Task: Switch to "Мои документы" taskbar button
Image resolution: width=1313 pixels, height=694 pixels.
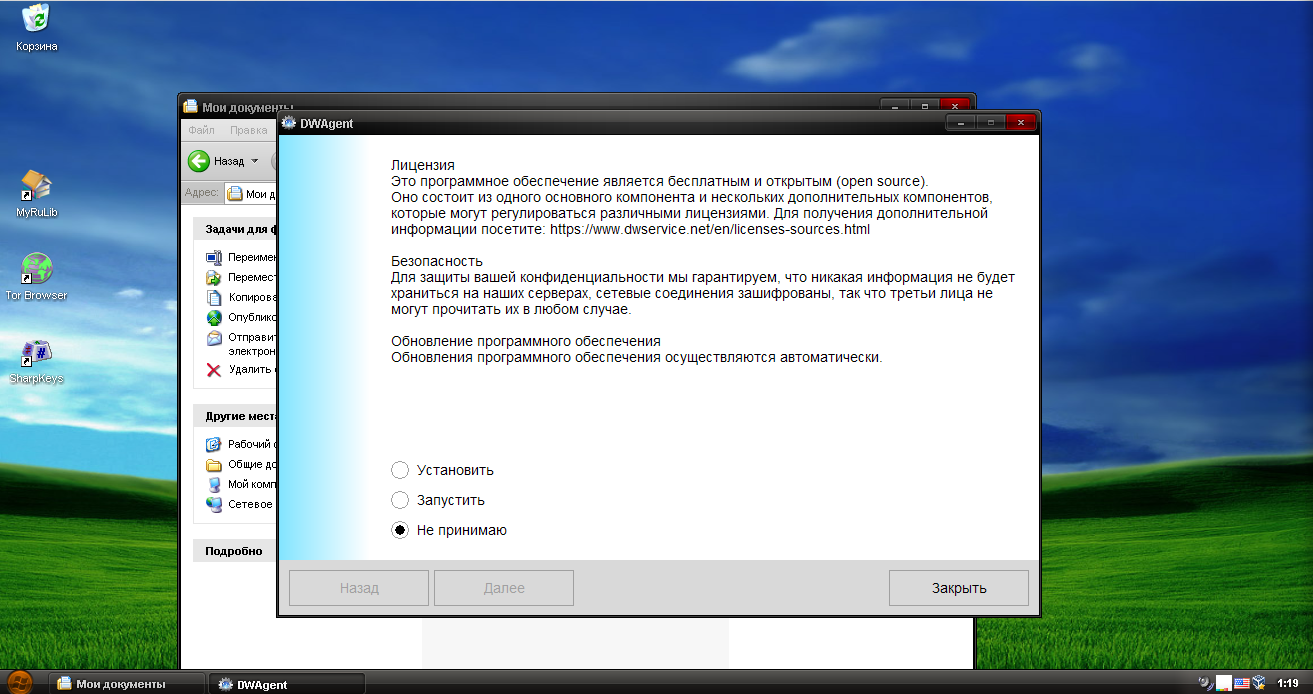Action: 128,684
